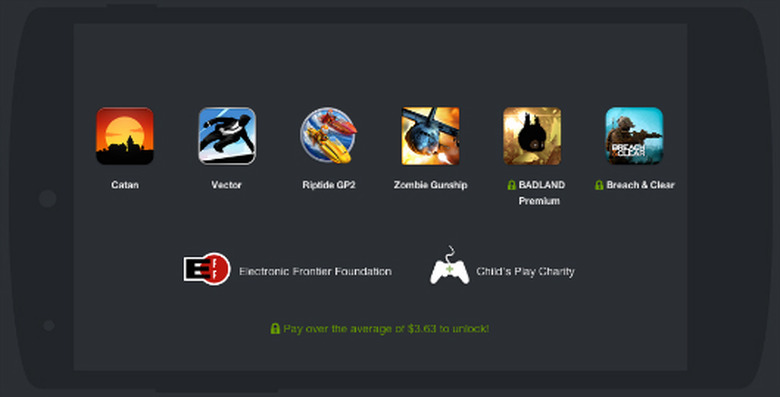
Task: Click the lock icon beside Breach & Clear
Action: coord(599,185)
